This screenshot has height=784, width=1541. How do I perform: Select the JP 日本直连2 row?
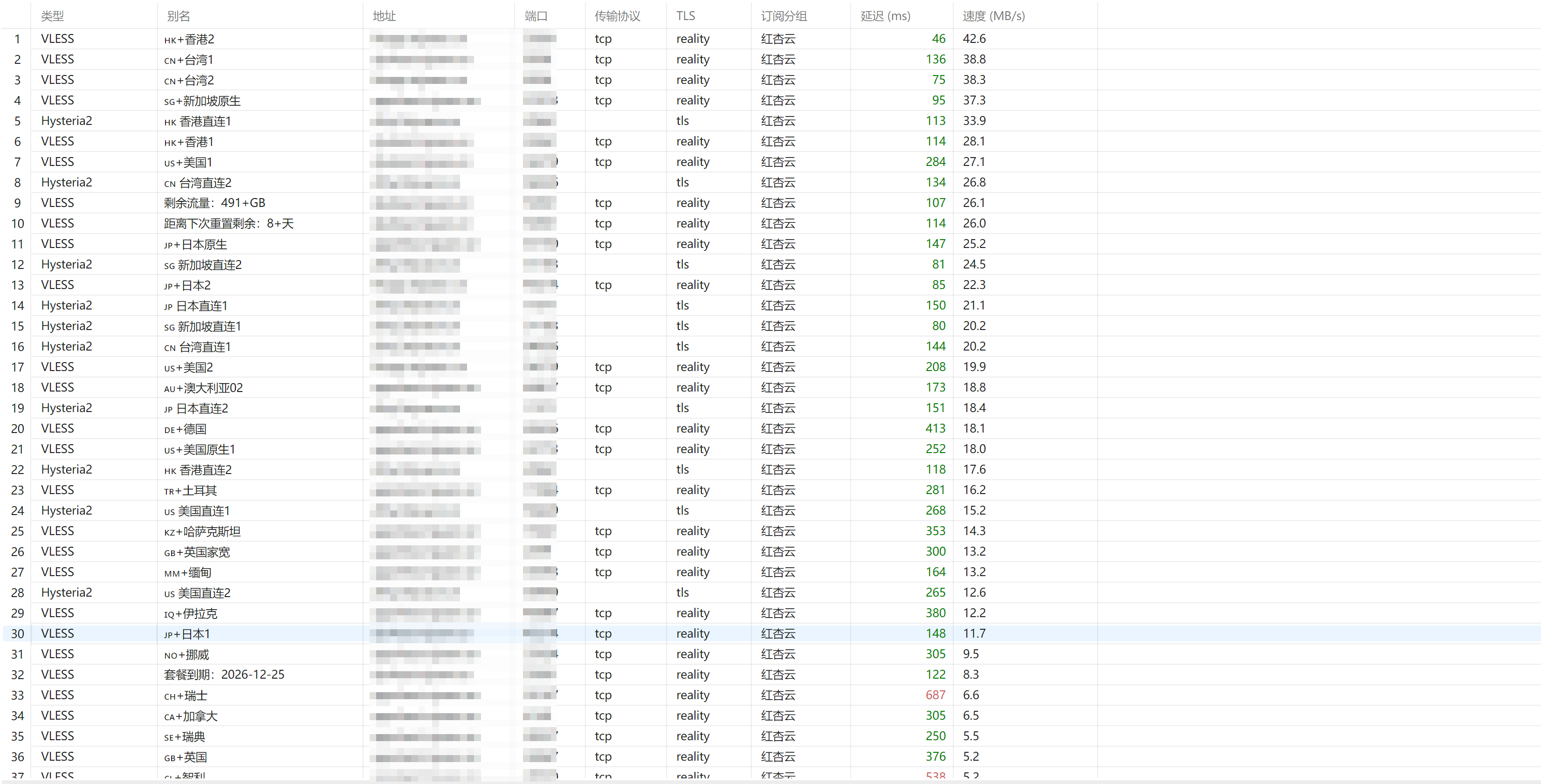pos(770,408)
